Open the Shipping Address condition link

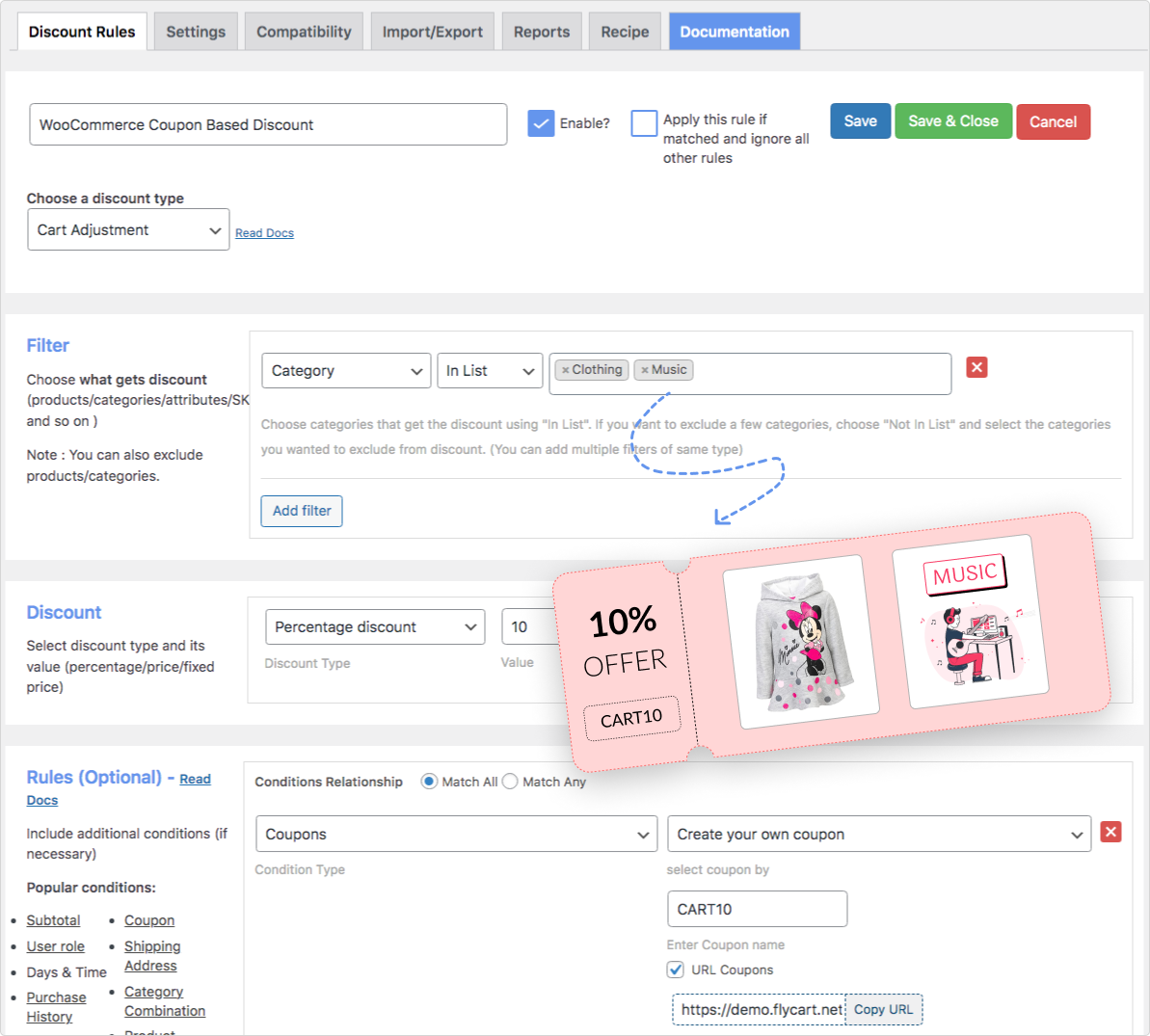pyautogui.click(x=152, y=956)
